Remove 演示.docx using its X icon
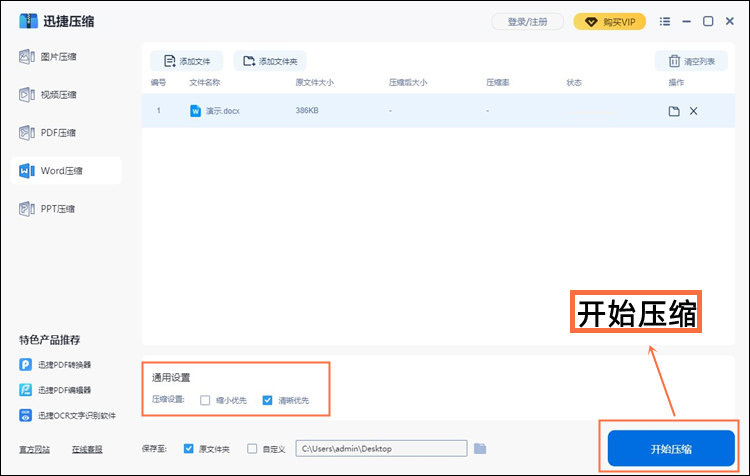 (694, 111)
